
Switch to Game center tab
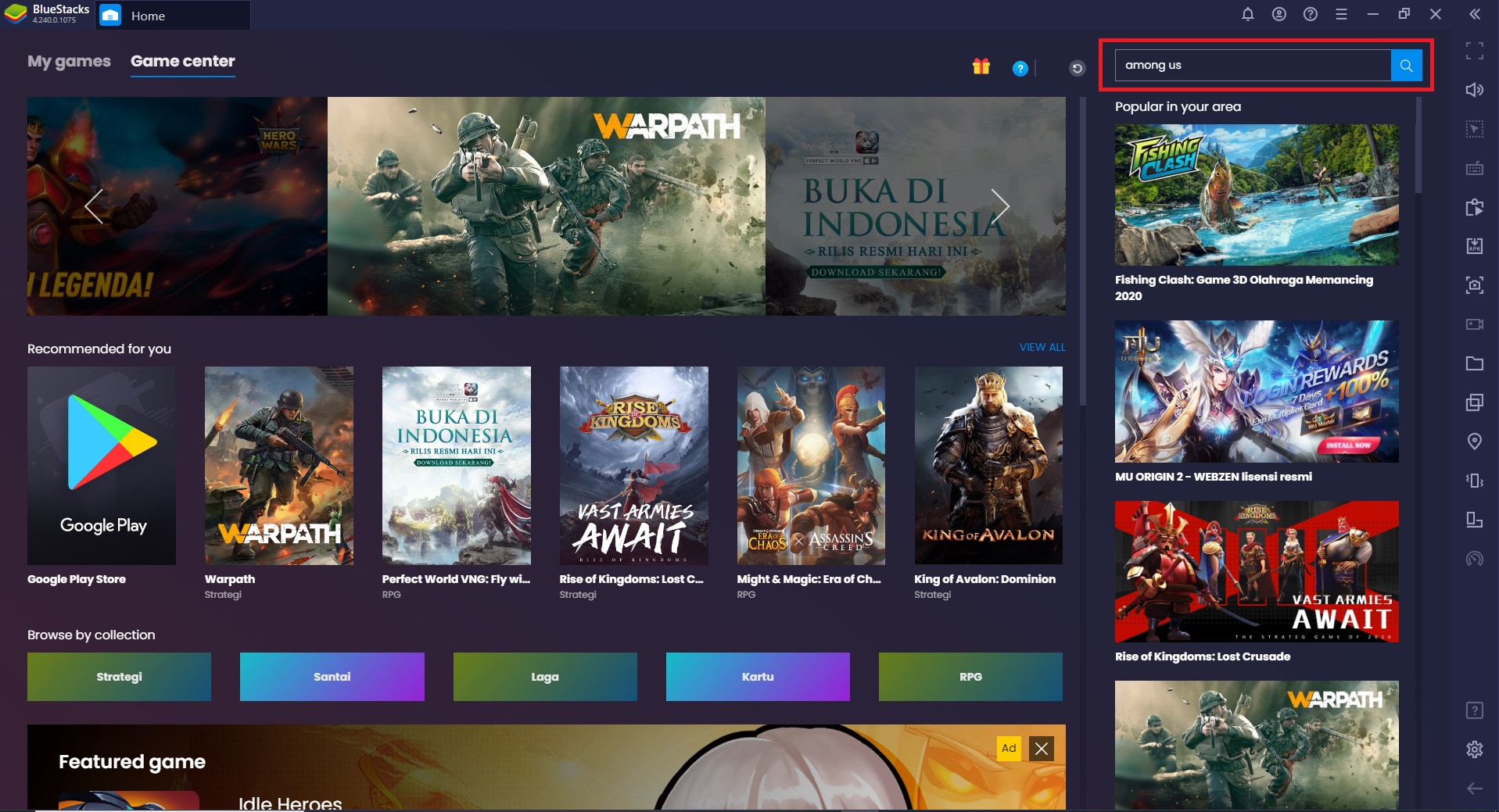click(x=183, y=62)
